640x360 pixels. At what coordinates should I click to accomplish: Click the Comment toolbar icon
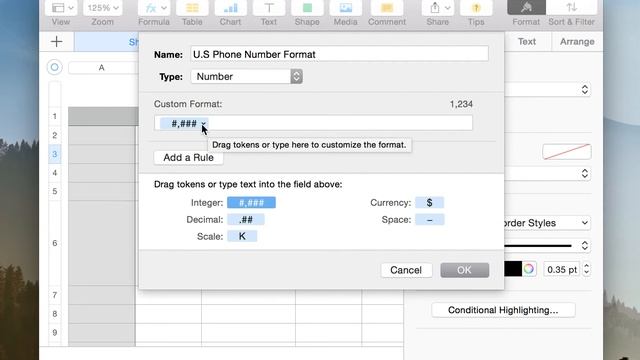point(387,8)
